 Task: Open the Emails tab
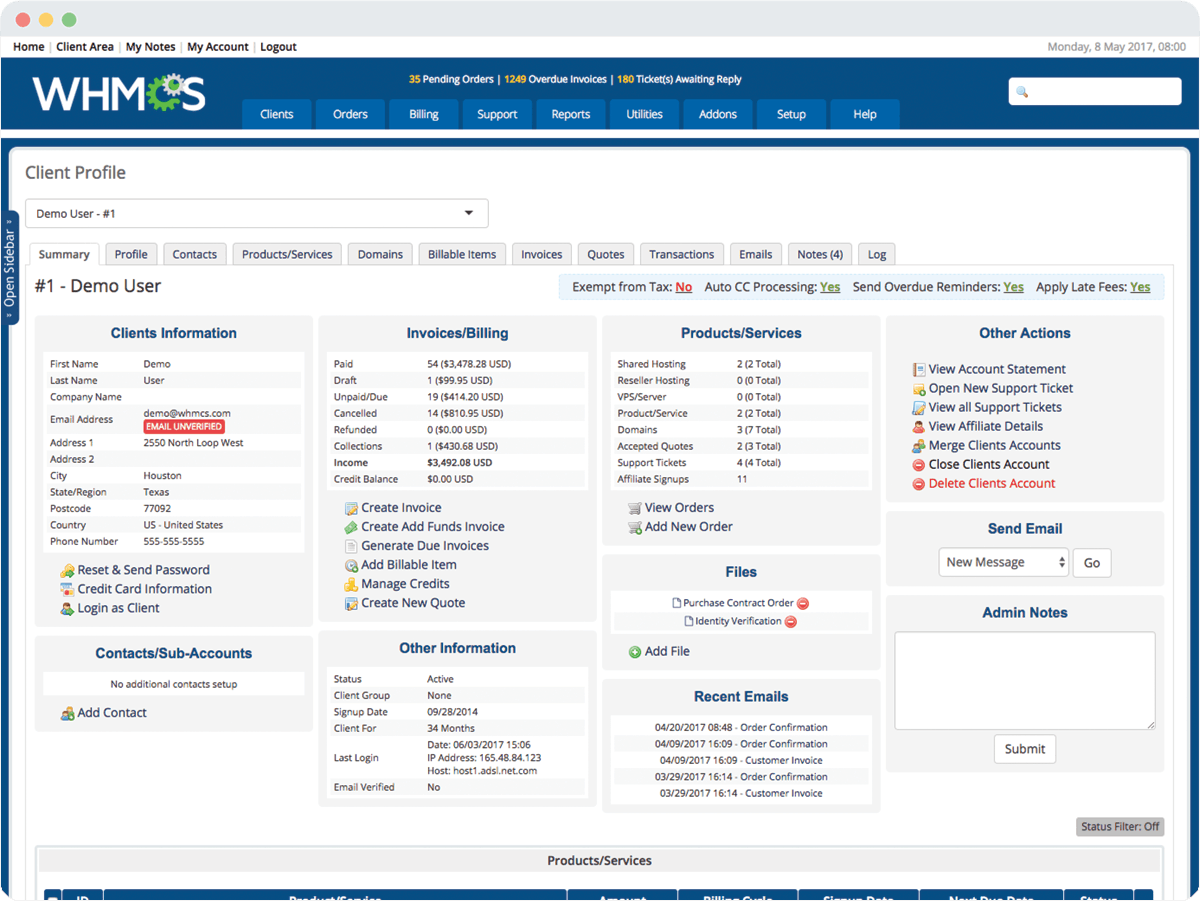coord(756,255)
